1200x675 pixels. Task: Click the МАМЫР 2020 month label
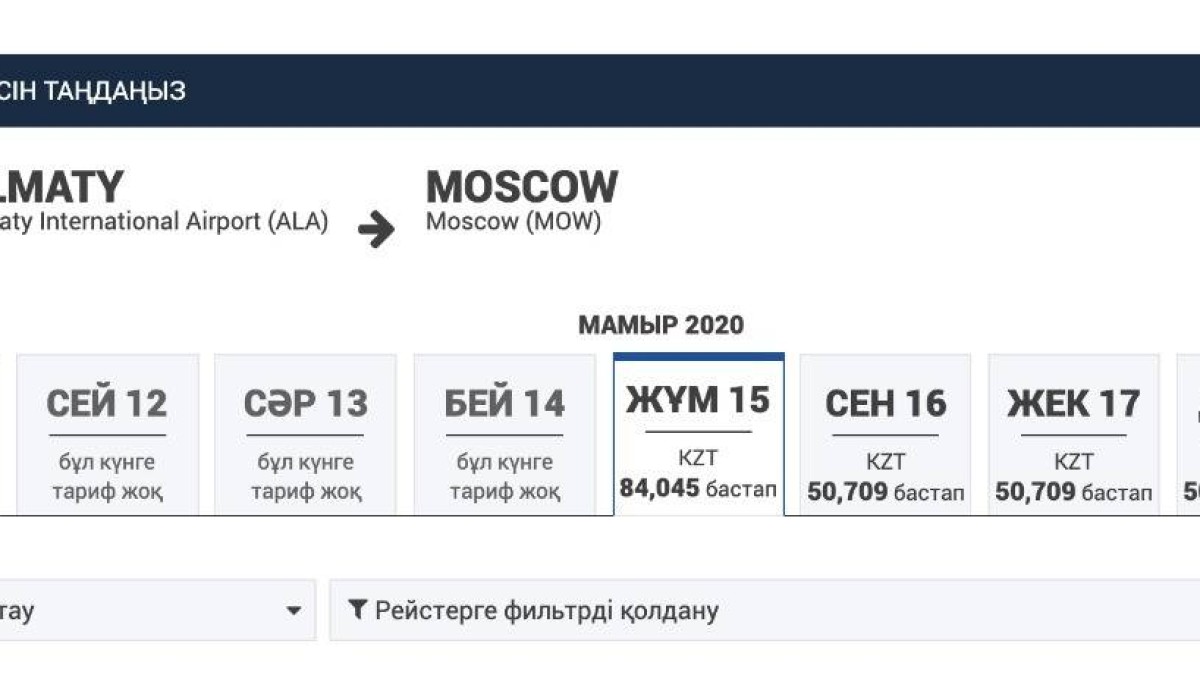click(661, 325)
